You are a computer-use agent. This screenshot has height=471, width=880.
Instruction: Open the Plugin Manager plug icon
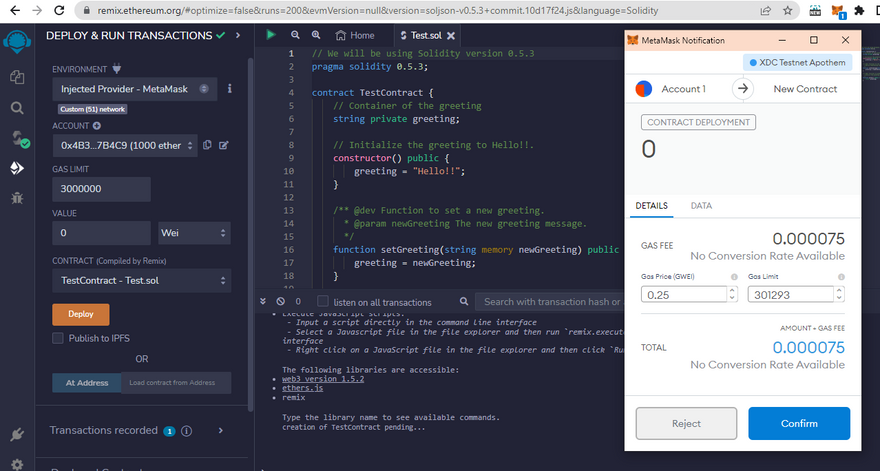pyautogui.click(x=17, y=435)
